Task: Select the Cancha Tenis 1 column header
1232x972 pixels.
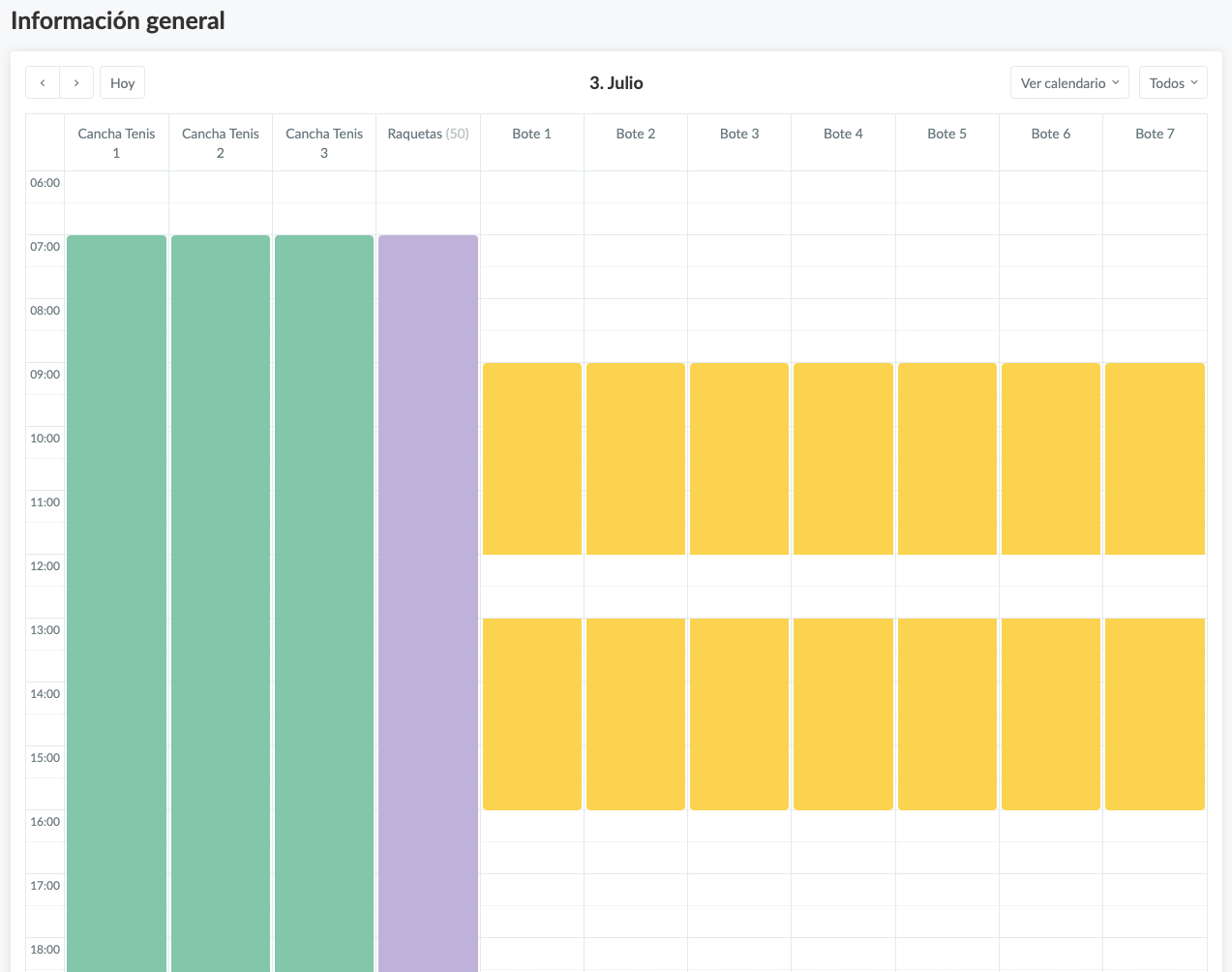Action: (x=116, y=143)
